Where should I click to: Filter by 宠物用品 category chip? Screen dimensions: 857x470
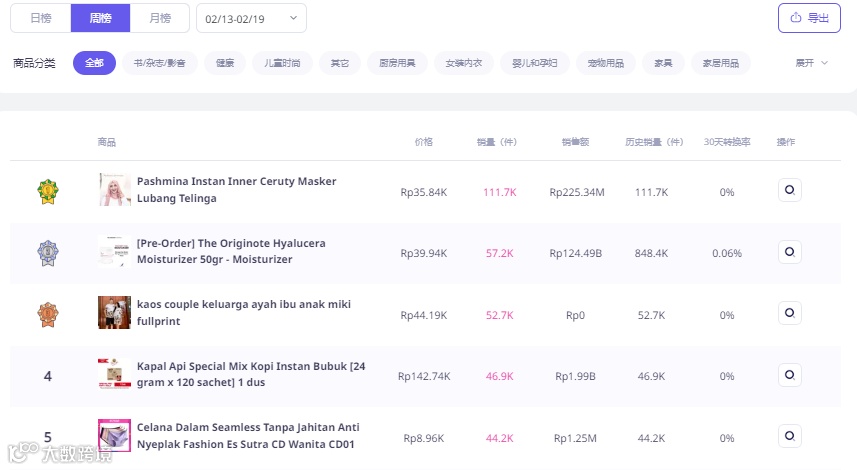tap(605, 63)
